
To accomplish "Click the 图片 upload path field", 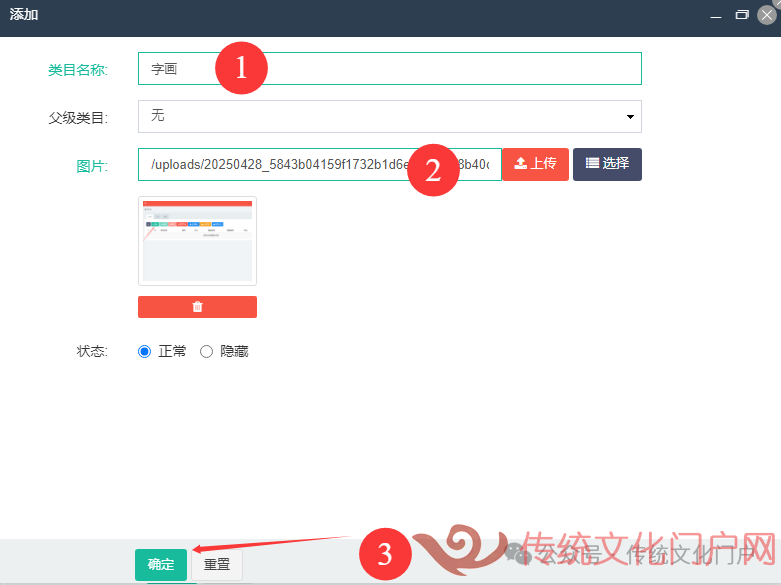I will pos(320,164).
